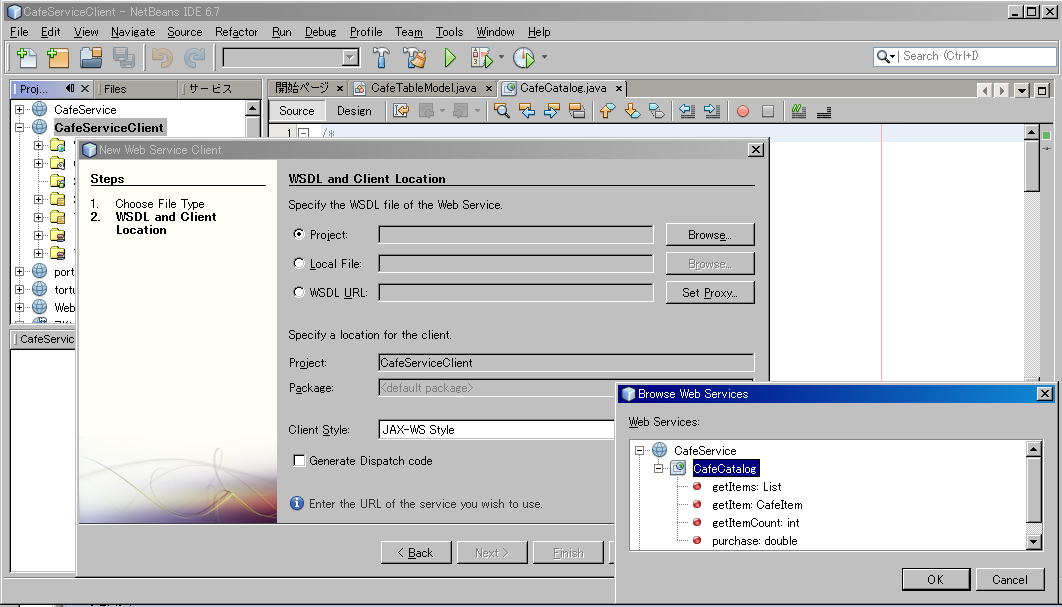Click the Shift Line Left icon

[x=687, y=110]
